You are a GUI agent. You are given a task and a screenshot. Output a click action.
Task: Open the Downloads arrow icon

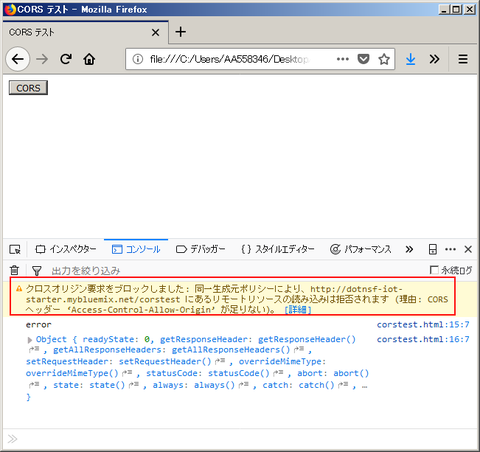pyautogui.click(x=410, y=59)
